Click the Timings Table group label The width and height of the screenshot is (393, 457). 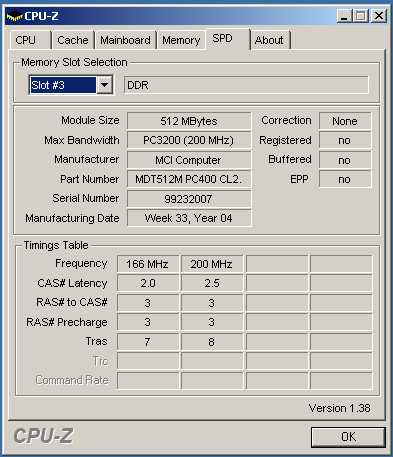point(56,245)
